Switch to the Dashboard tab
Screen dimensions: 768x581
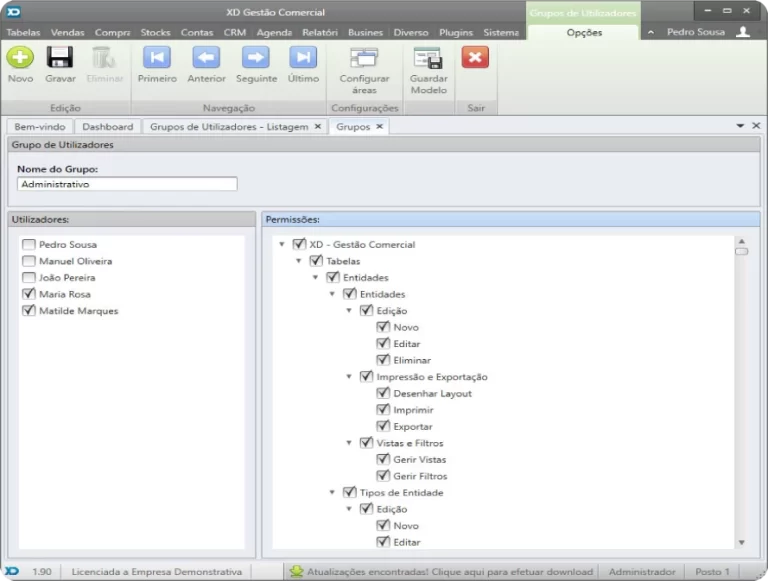(x=107, y=127)
